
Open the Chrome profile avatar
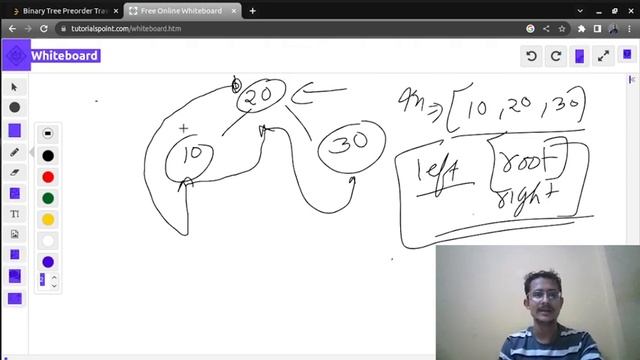point(613,29)
